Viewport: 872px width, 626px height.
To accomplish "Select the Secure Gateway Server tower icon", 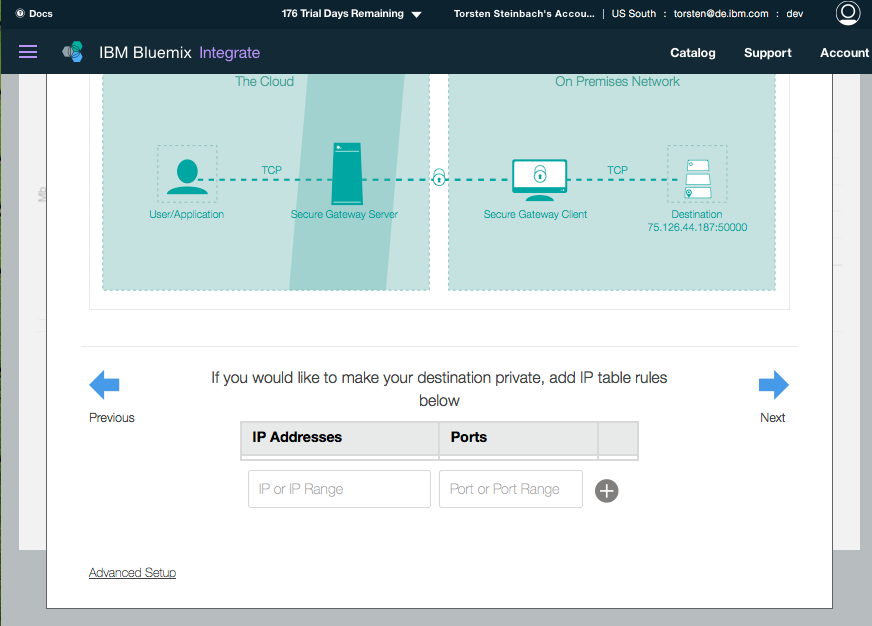I will tap(347, 174).
